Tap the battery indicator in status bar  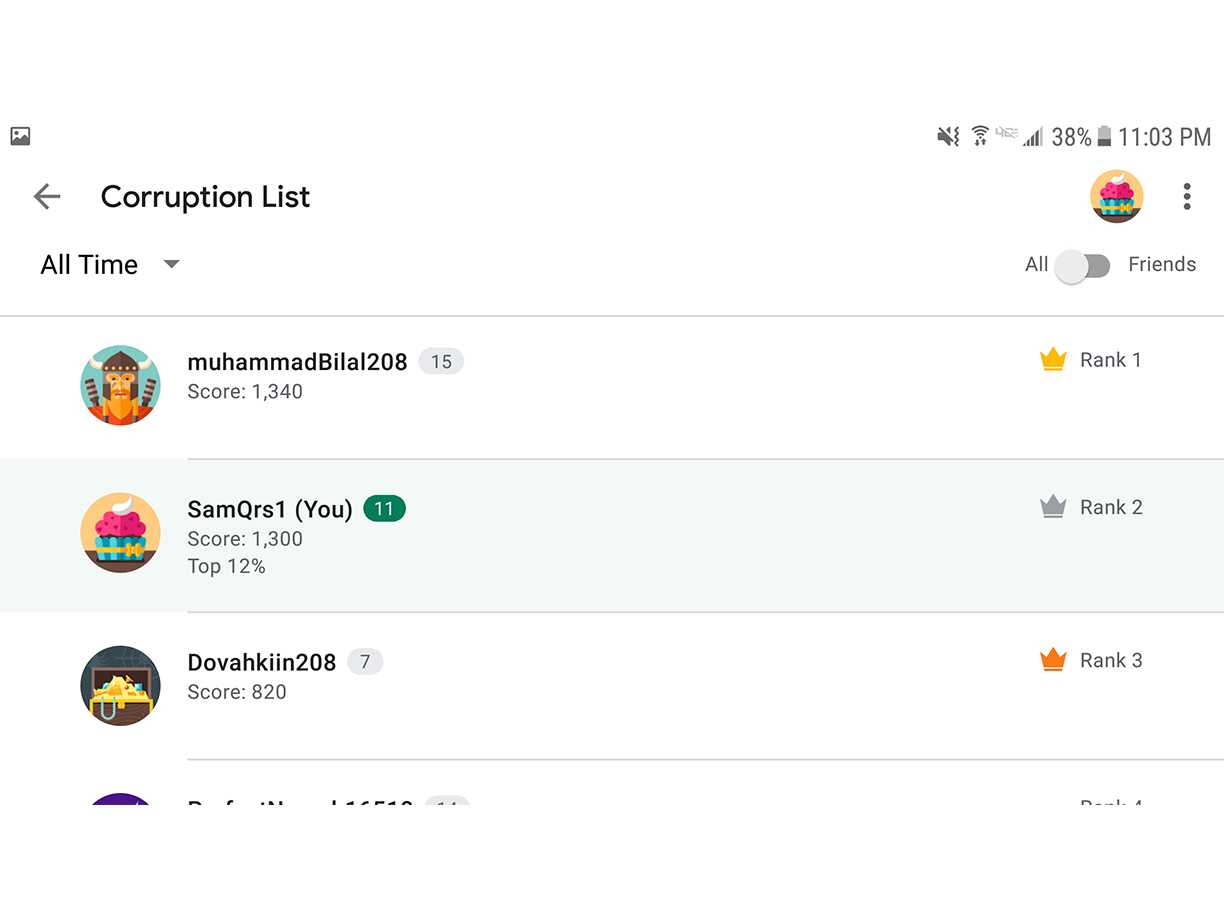pos(1104,136)
